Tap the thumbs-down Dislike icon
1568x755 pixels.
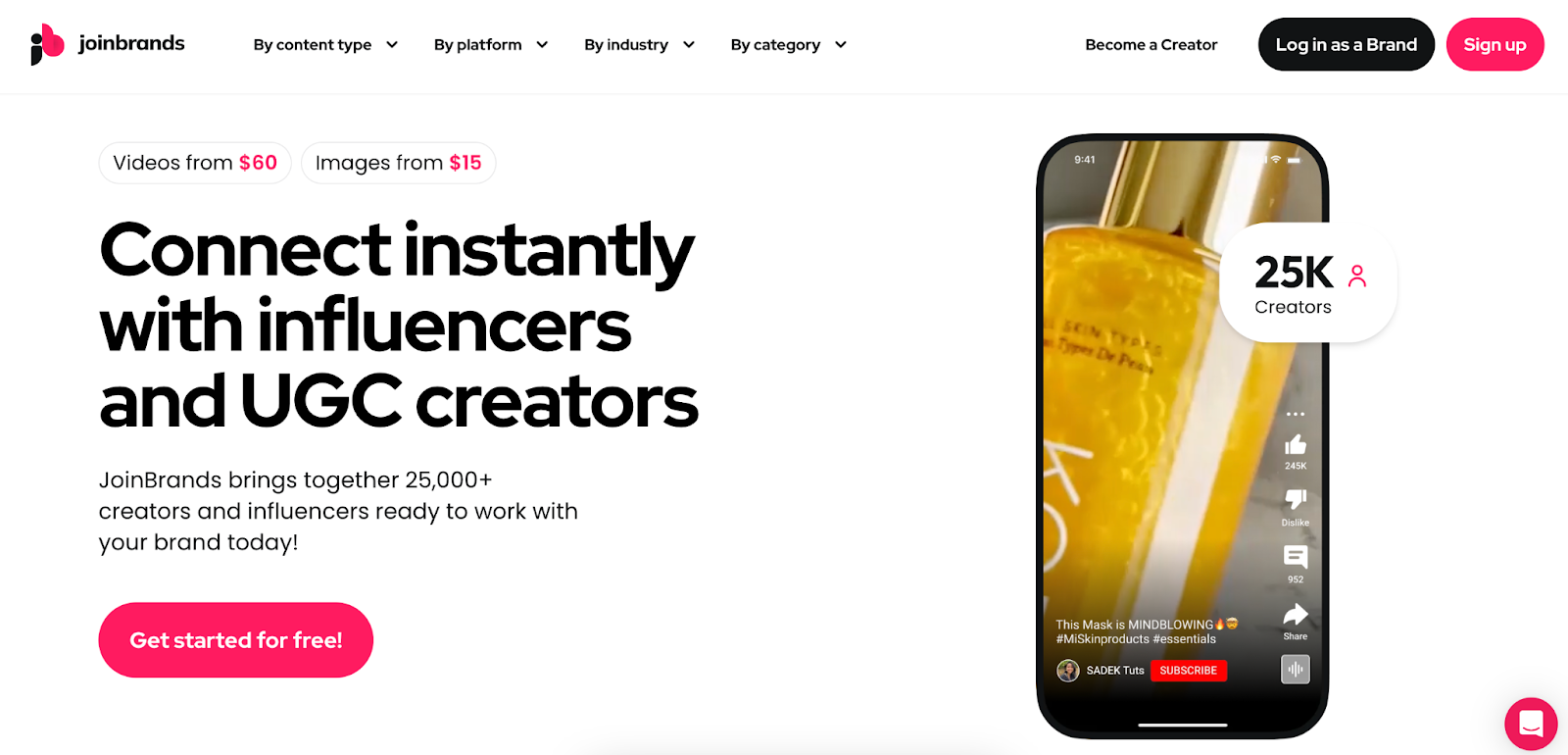pyautogui.click(x=1296, y=499)
